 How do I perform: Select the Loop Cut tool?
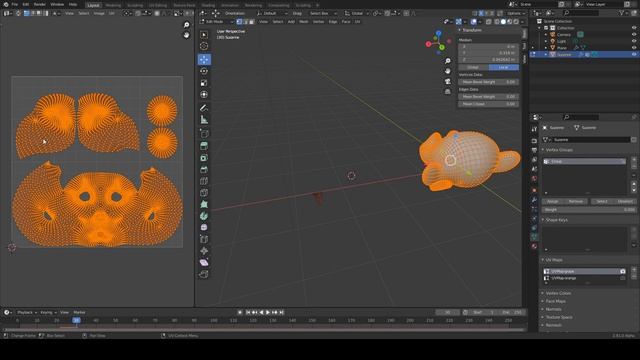click(x=204, y=181)
